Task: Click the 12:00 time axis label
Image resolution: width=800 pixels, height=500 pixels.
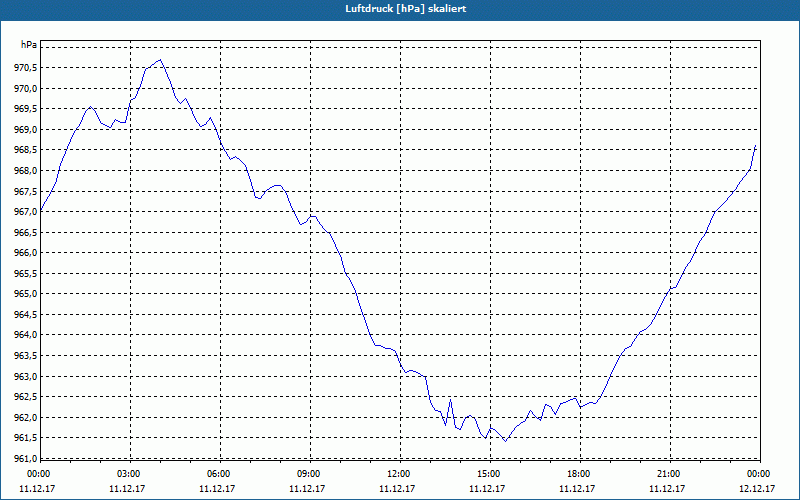Action: tap(397, 474)
